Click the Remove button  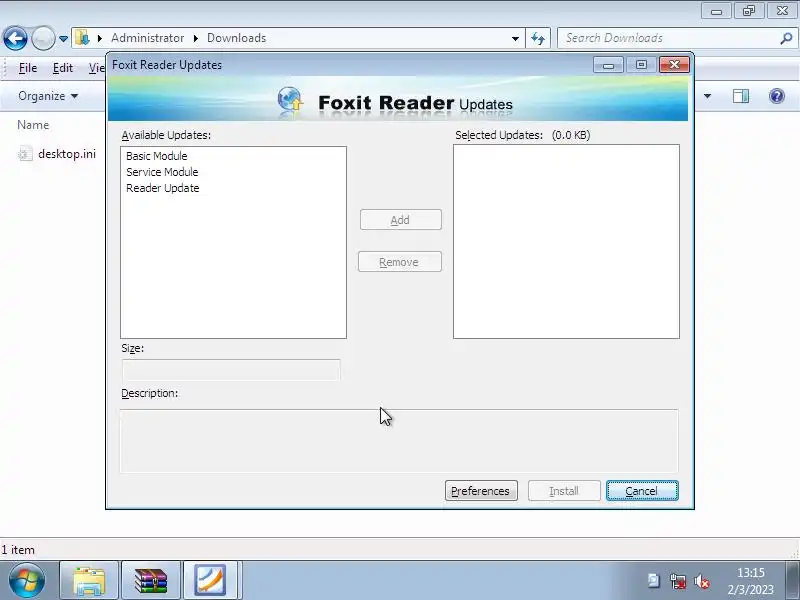[x=399, y=262]
